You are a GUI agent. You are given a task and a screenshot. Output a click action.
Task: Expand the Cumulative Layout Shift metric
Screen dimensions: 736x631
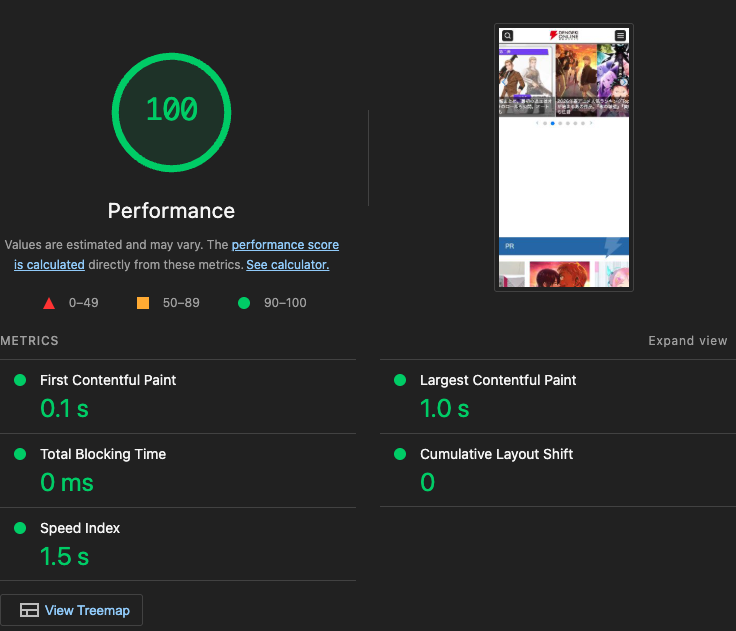[496, 454]
